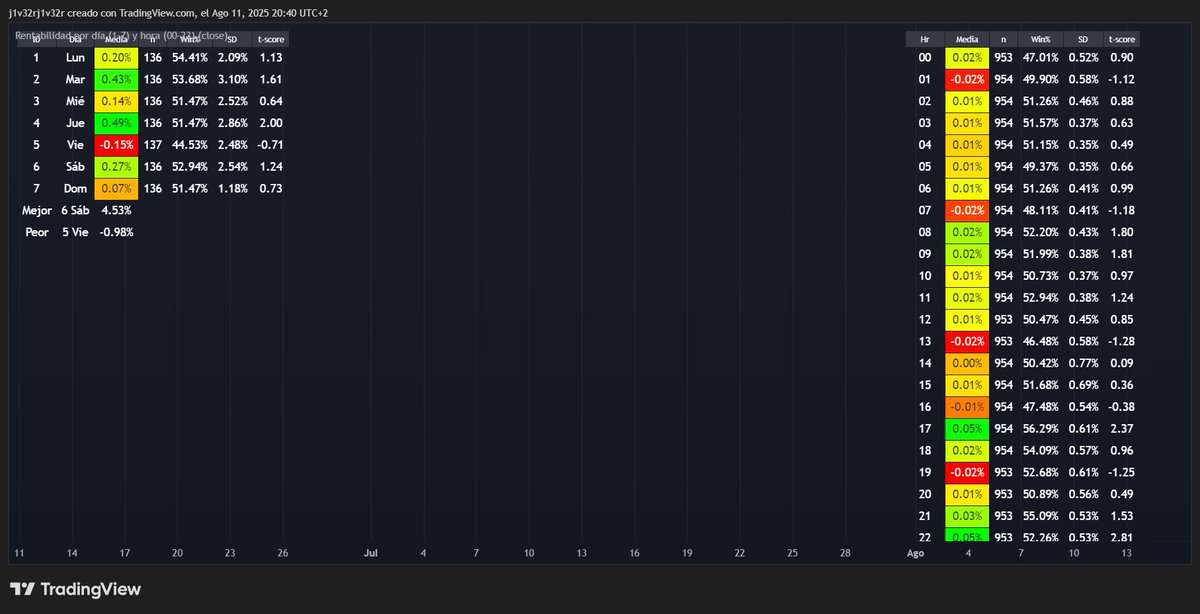
Task: Click the 49.37% win rate for hour 05
Action: 1041,167
